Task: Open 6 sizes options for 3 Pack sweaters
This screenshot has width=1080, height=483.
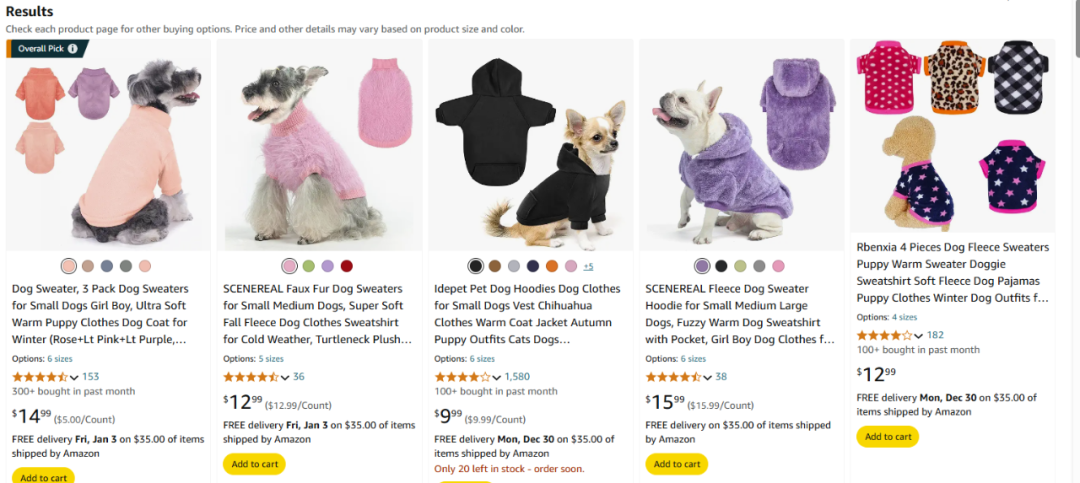Action: pyautogui.click(x=59, y=359)
